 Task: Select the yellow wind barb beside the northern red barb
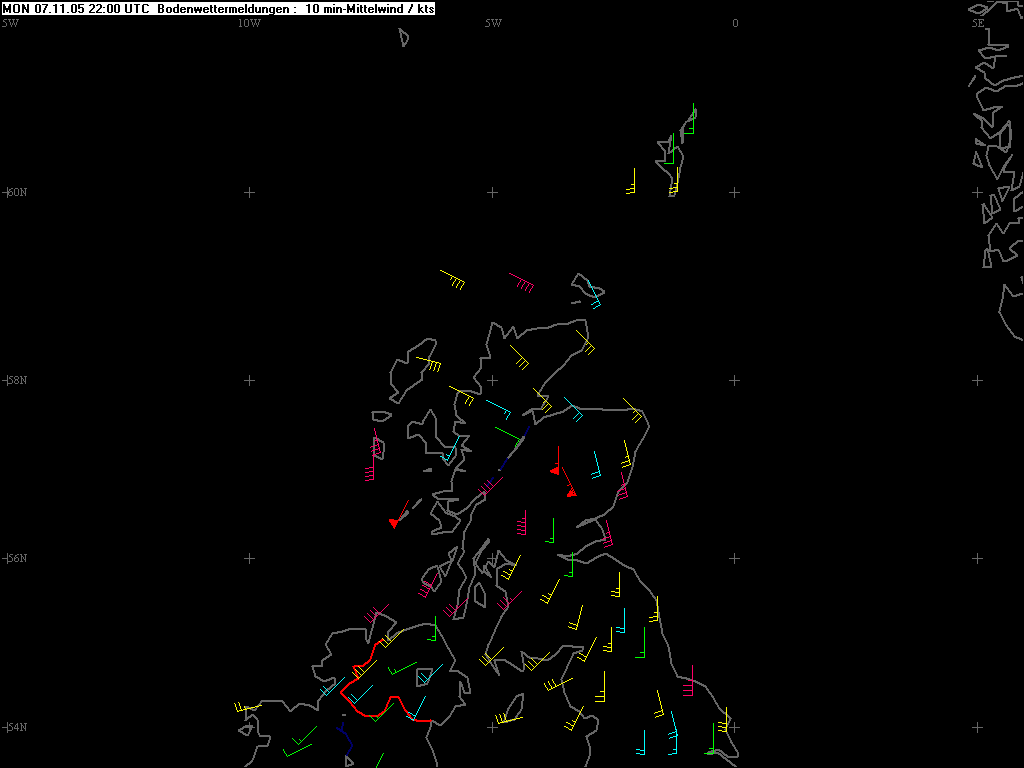click(x=452, y=278)
